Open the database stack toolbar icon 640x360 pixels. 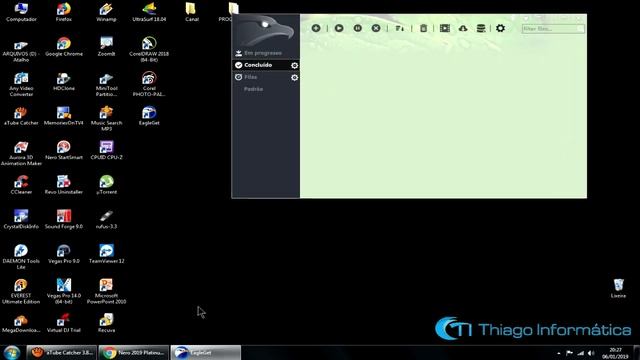(481, 28)
